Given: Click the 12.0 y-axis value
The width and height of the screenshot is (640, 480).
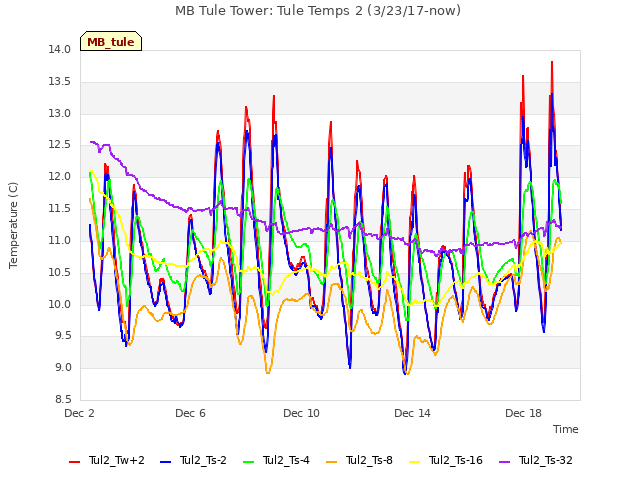Looking at the screenshot, I should (x=60, y=177).
